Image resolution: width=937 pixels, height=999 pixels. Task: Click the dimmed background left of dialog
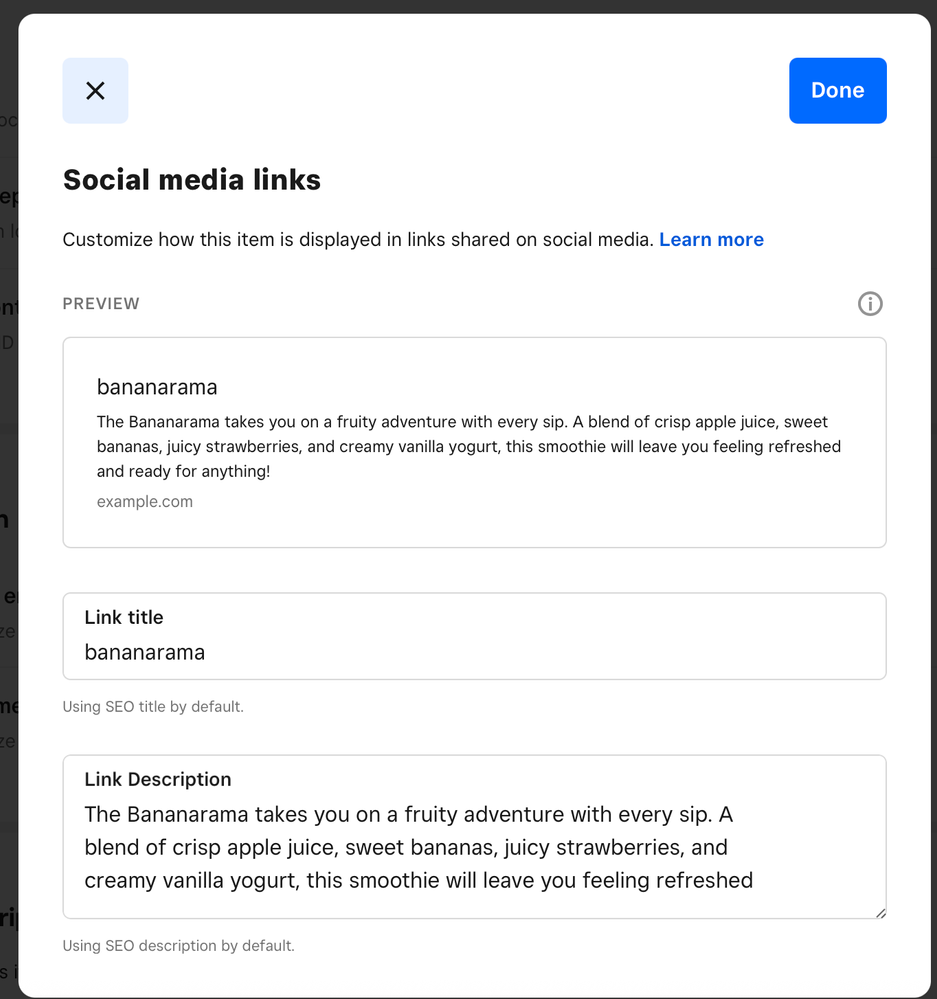point(8,500)
